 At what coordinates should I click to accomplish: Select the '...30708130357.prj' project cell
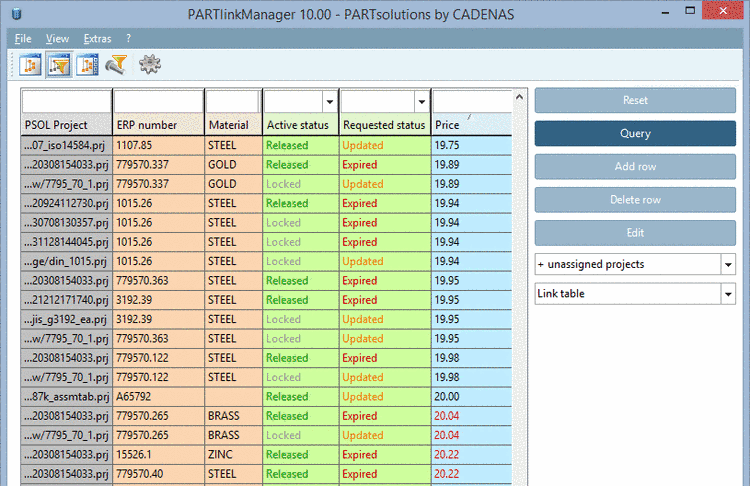(66, 223)
